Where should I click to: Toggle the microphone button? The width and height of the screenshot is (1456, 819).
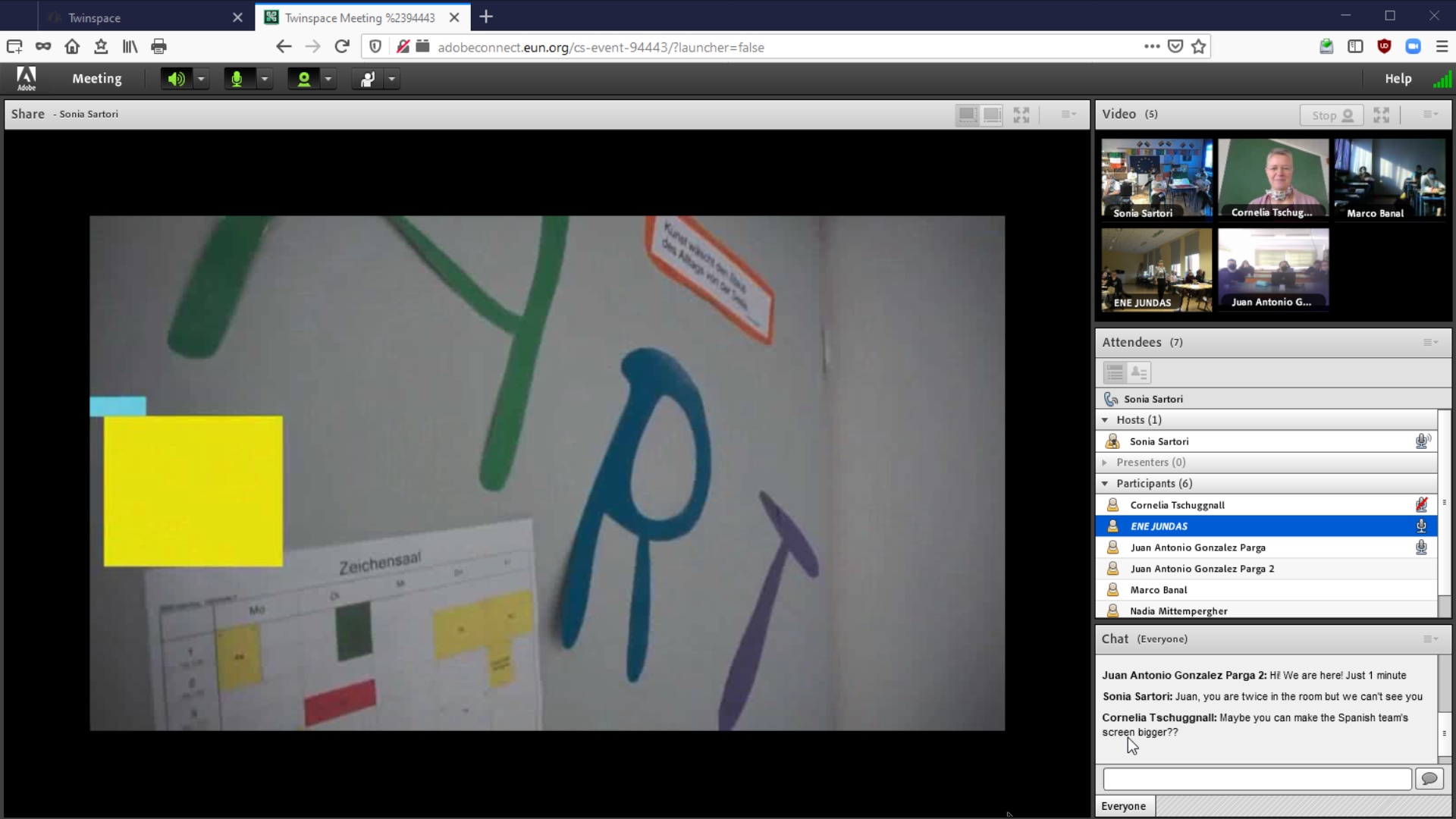coord(237,79)
